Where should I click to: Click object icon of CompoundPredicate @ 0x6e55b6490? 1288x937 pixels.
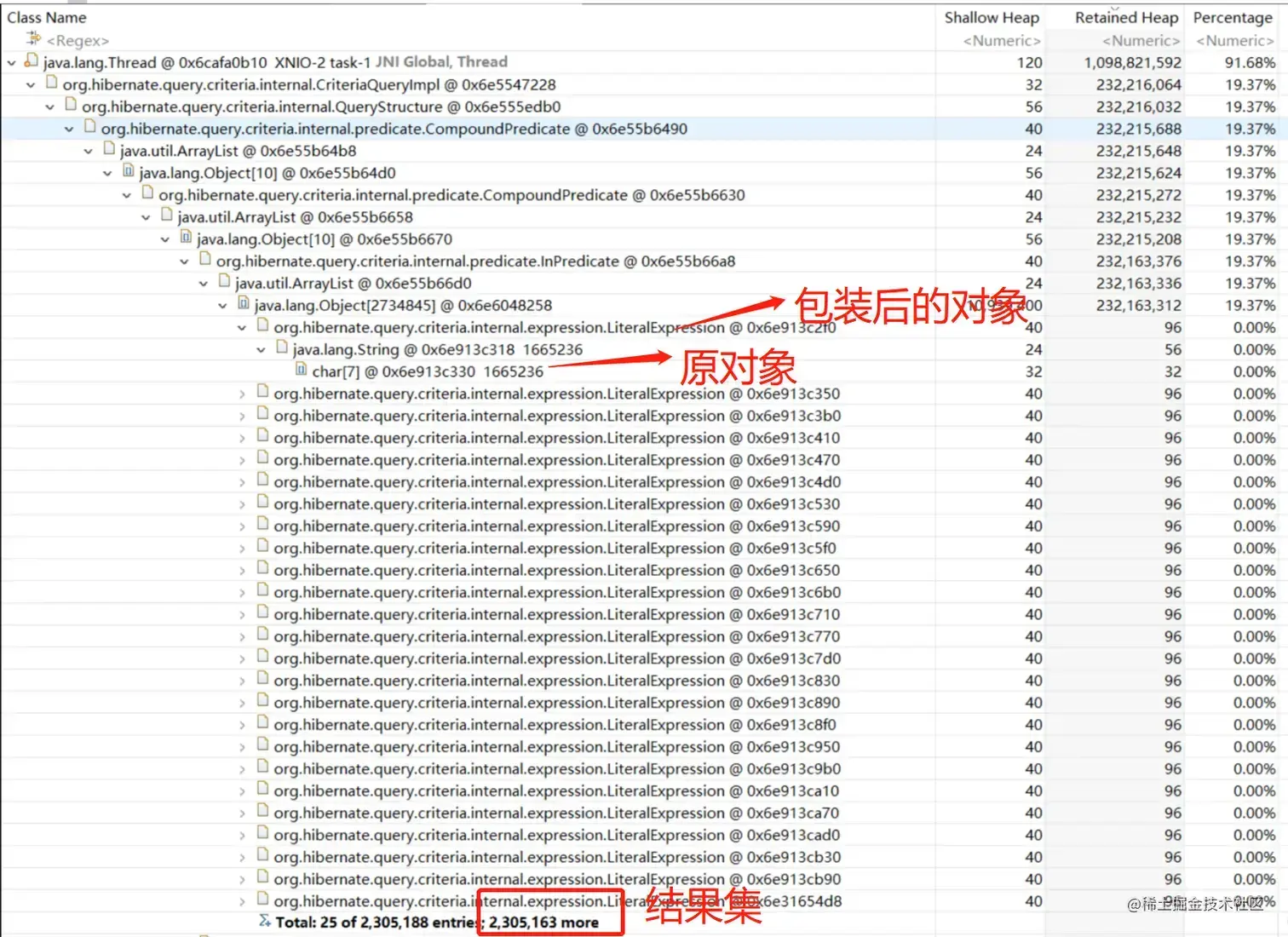90,127
